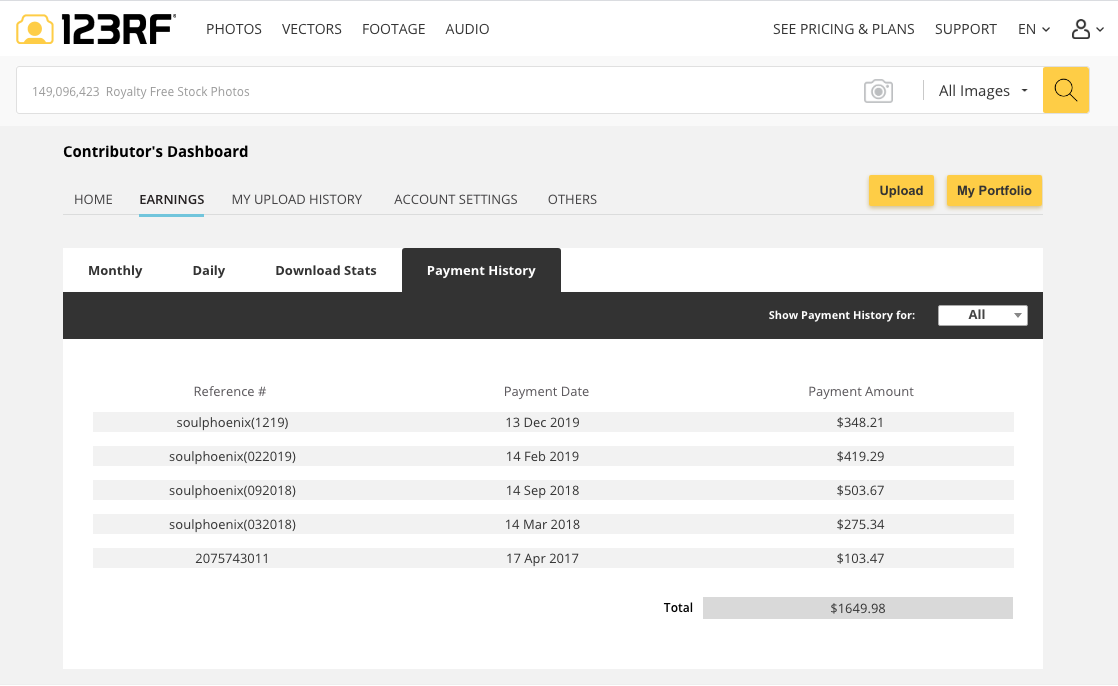Screen dimensions: 1118x686
Task: Click payment date 13 Dec 2019
Action: pyautogui.click(x=543, y=422)
